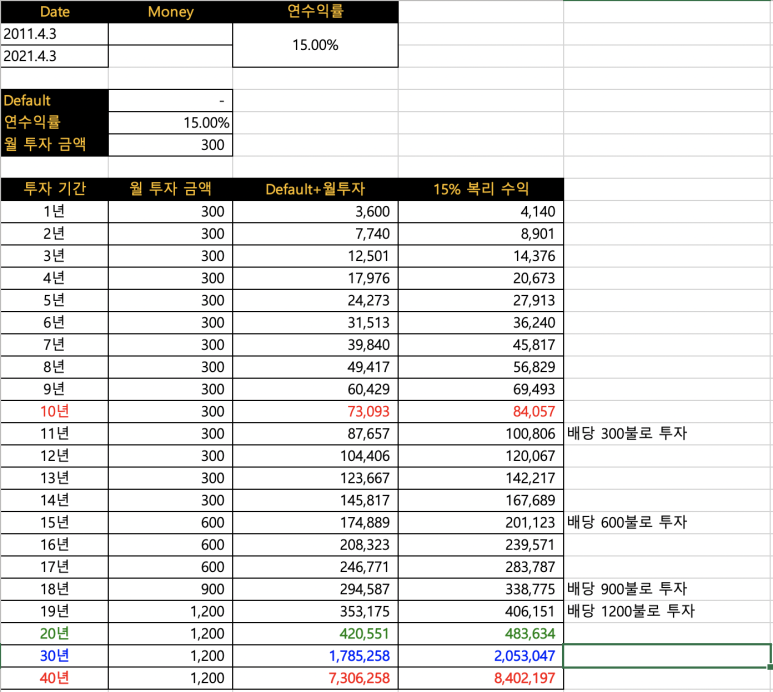Select the 투자 기간 column header

[x=54, y=189]
